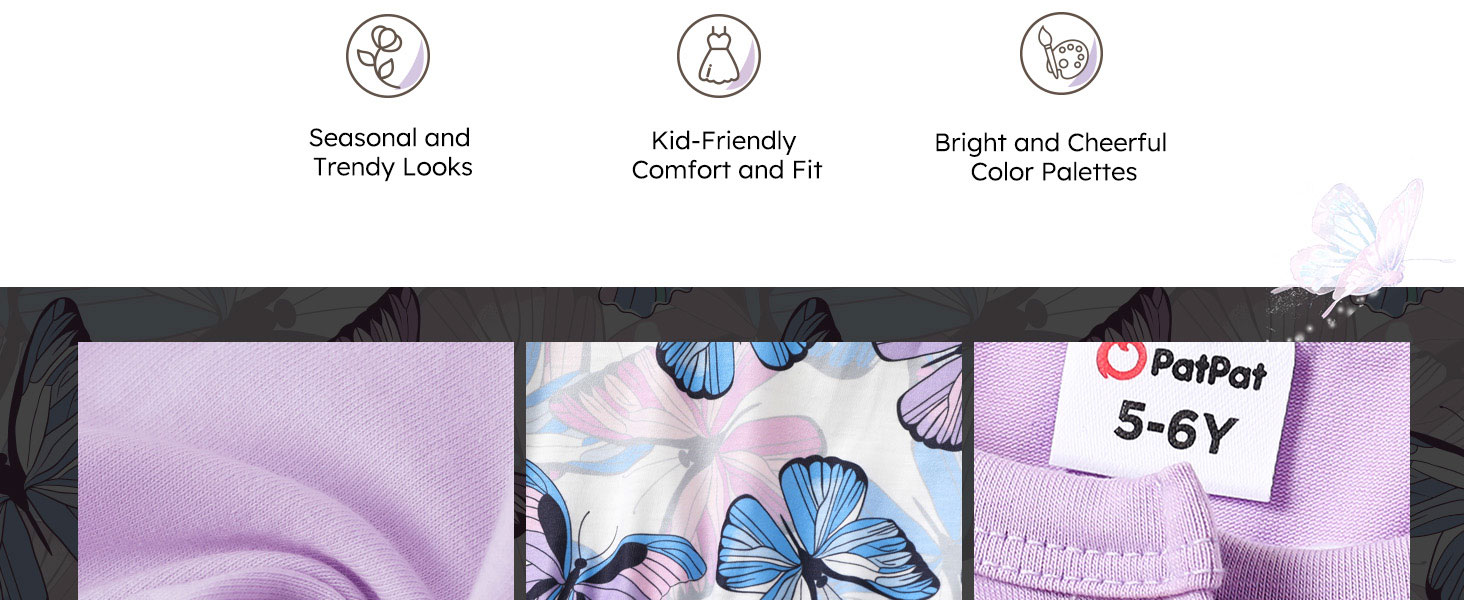Click the rose flower circle icon
1464x600 pixels.
(388, 56)
